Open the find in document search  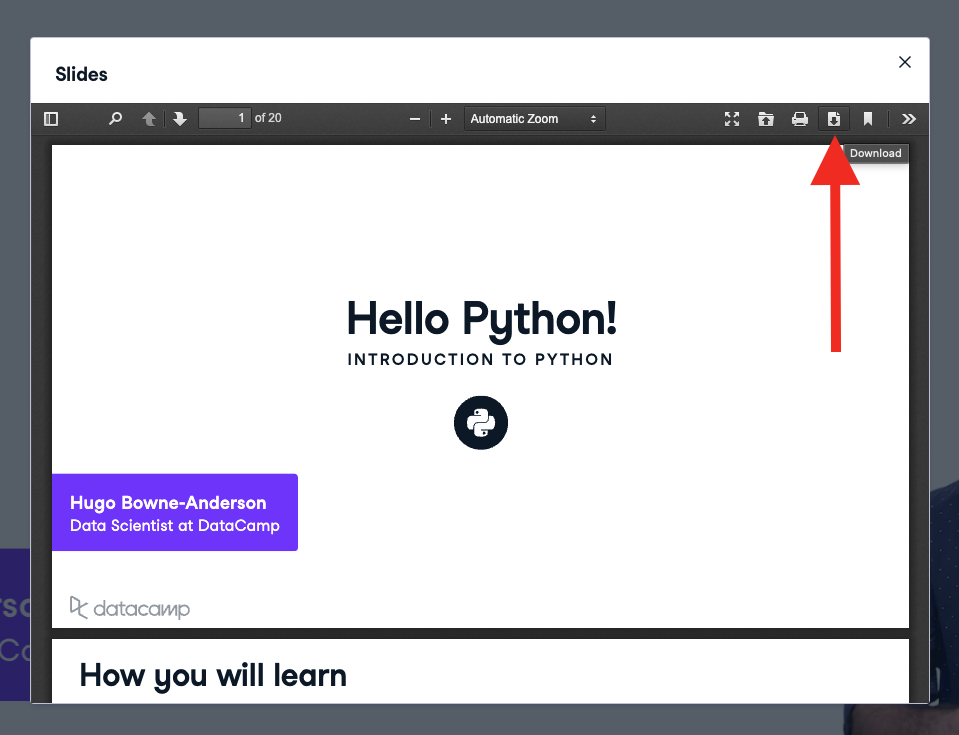[x=116, y=119]
